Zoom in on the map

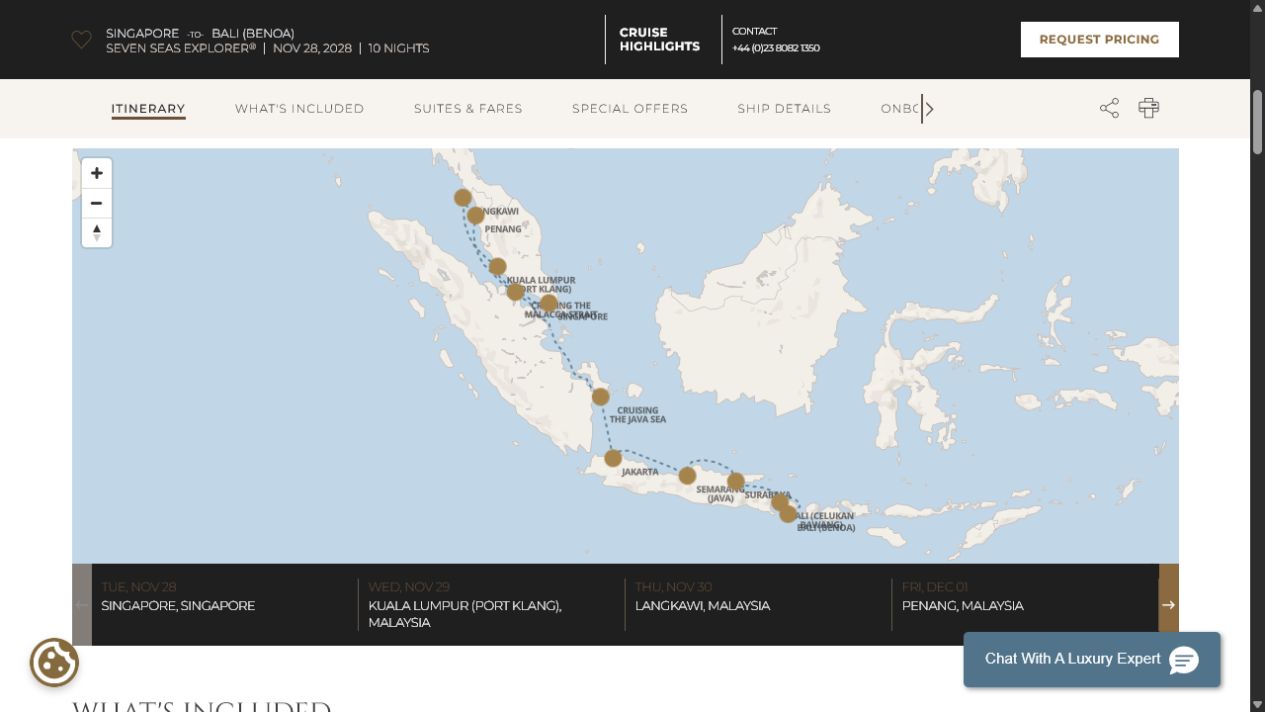(97, 173)
